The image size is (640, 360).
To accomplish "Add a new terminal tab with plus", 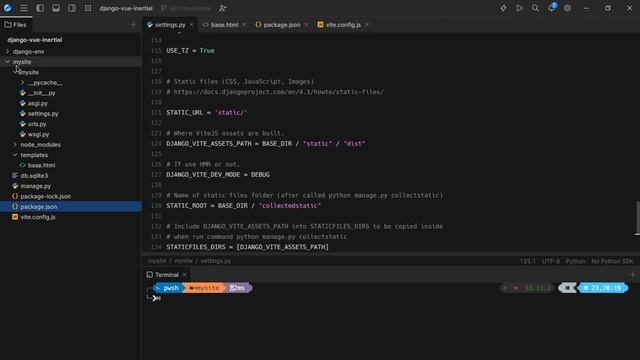I will (632, 275).
